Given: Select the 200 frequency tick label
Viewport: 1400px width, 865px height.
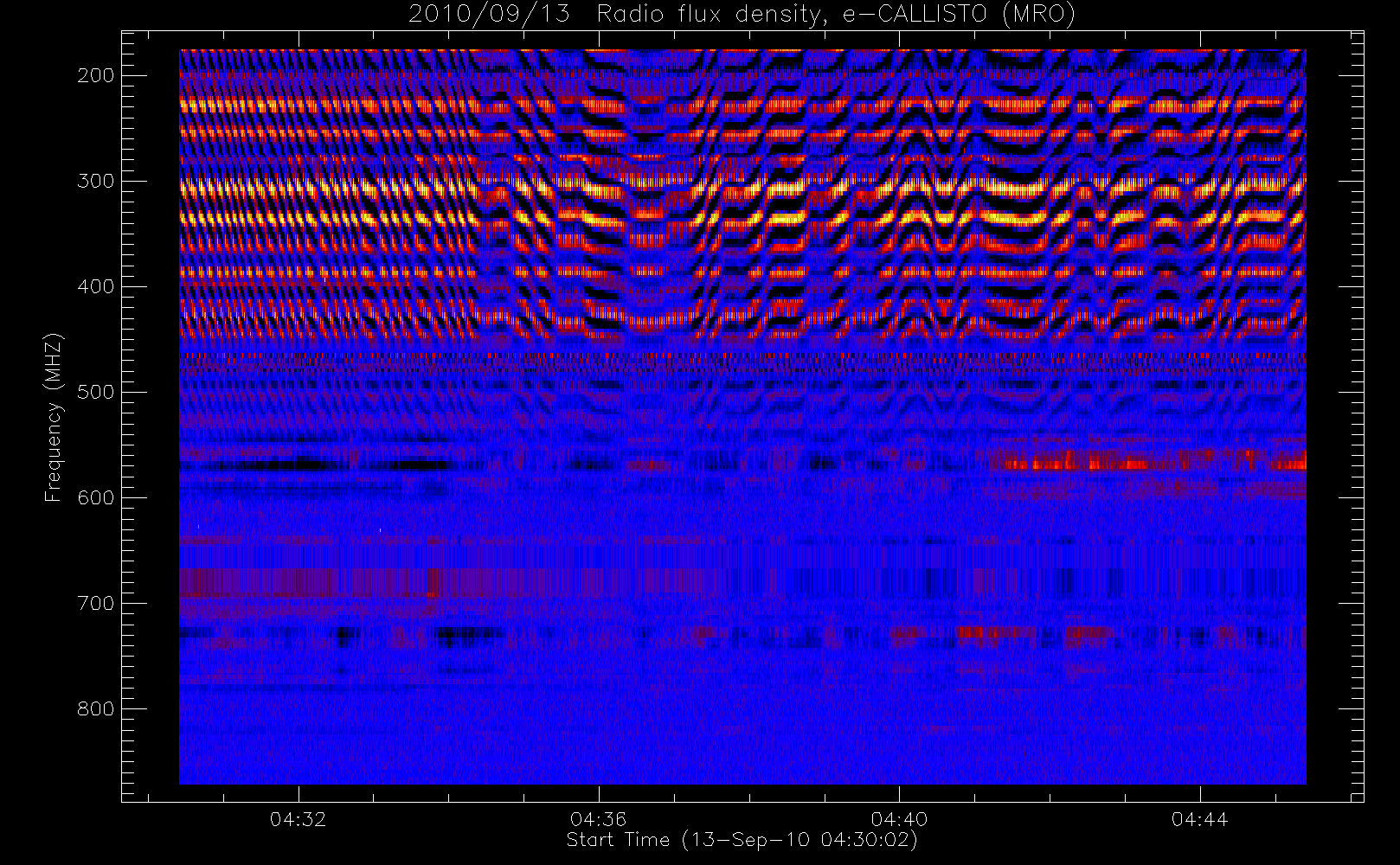Looking at the screenshot, I should pyautogui.click(x=96, y=75).
